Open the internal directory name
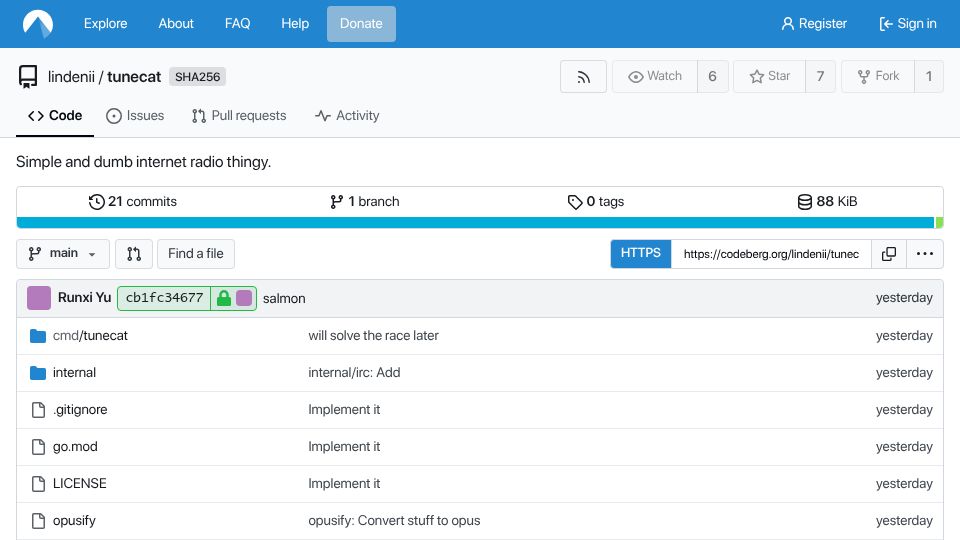 tap(74, 373)
